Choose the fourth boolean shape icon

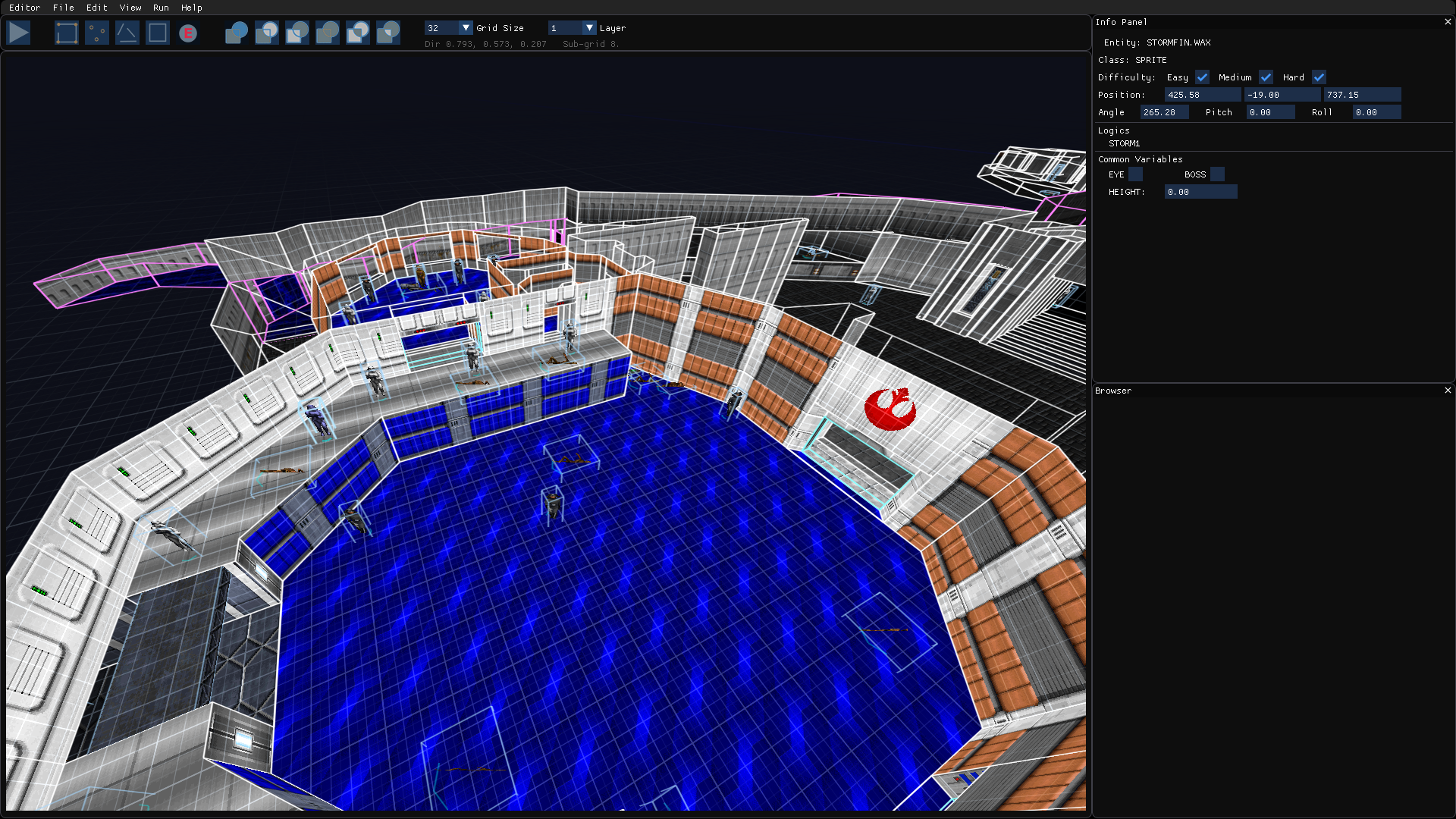(x=328, y=33)
